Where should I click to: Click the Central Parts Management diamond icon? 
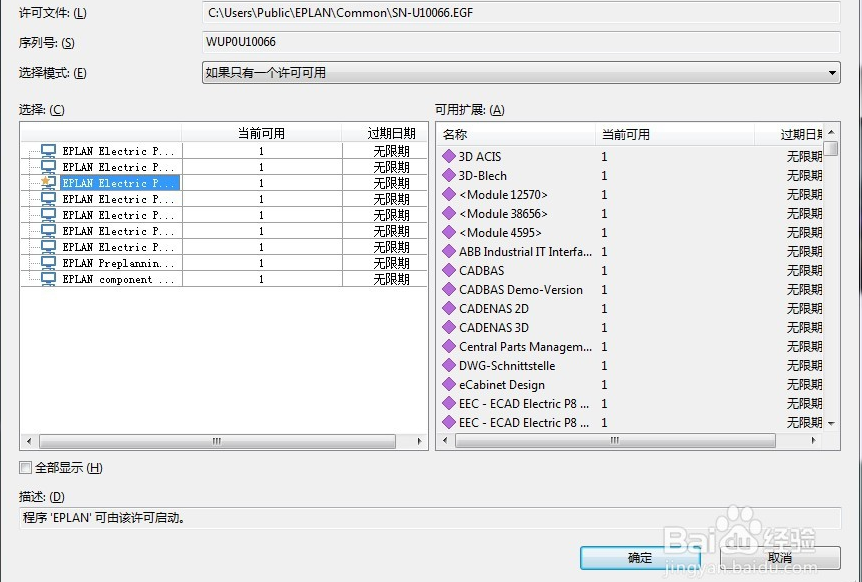[449, 346]
